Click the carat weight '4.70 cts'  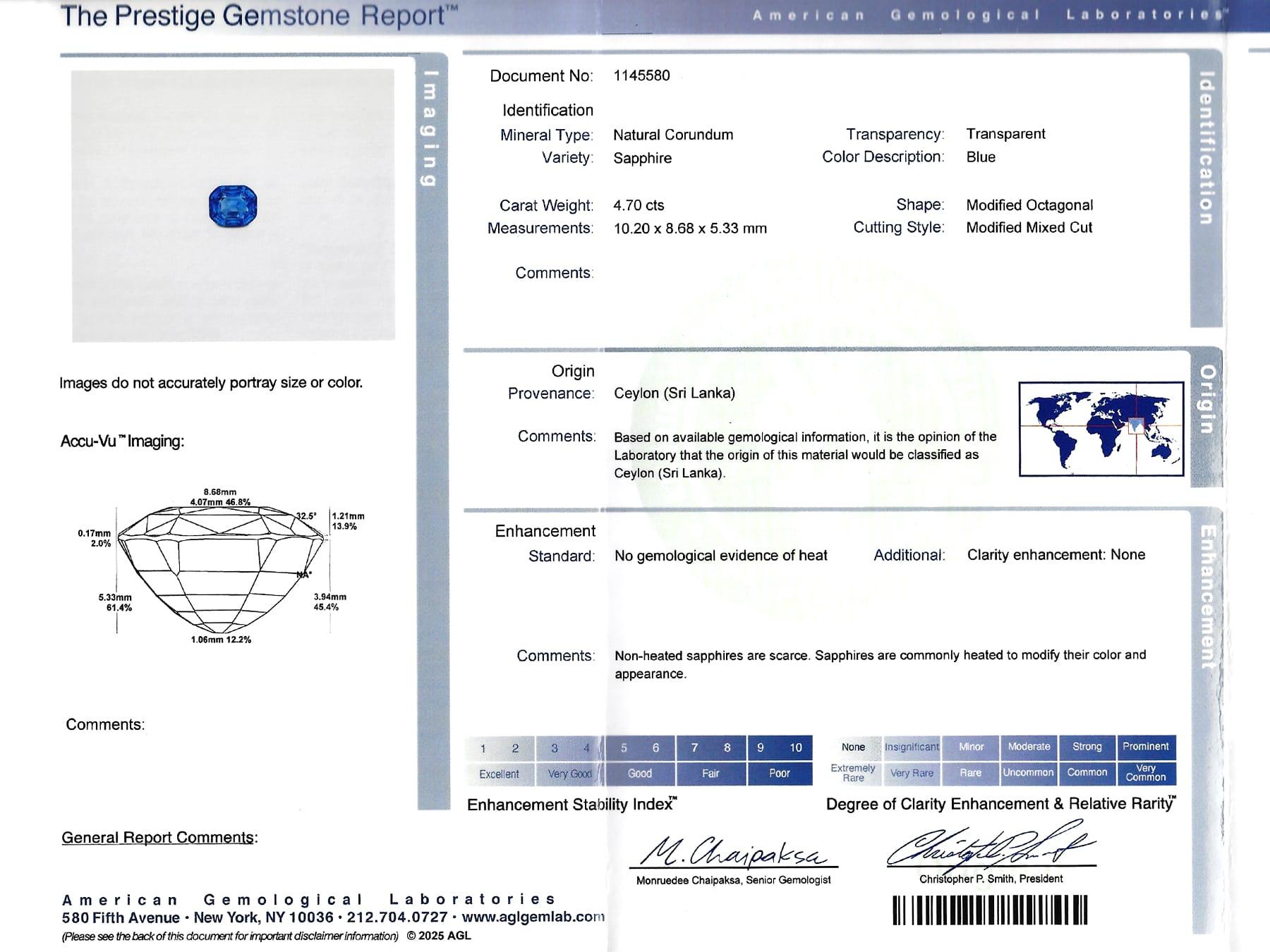pos(639,205)
